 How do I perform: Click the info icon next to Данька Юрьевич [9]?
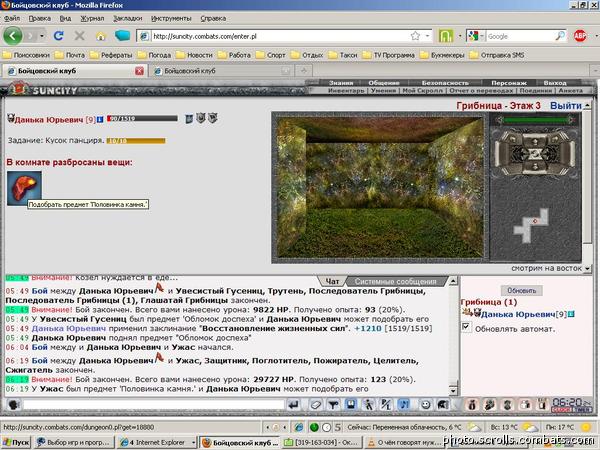point(100,119)
